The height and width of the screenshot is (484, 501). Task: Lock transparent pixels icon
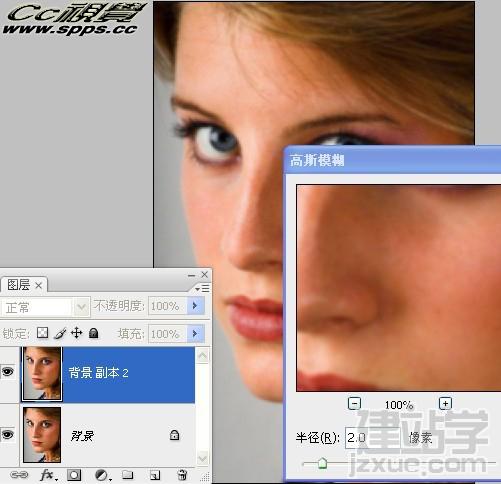click(42, 333)
